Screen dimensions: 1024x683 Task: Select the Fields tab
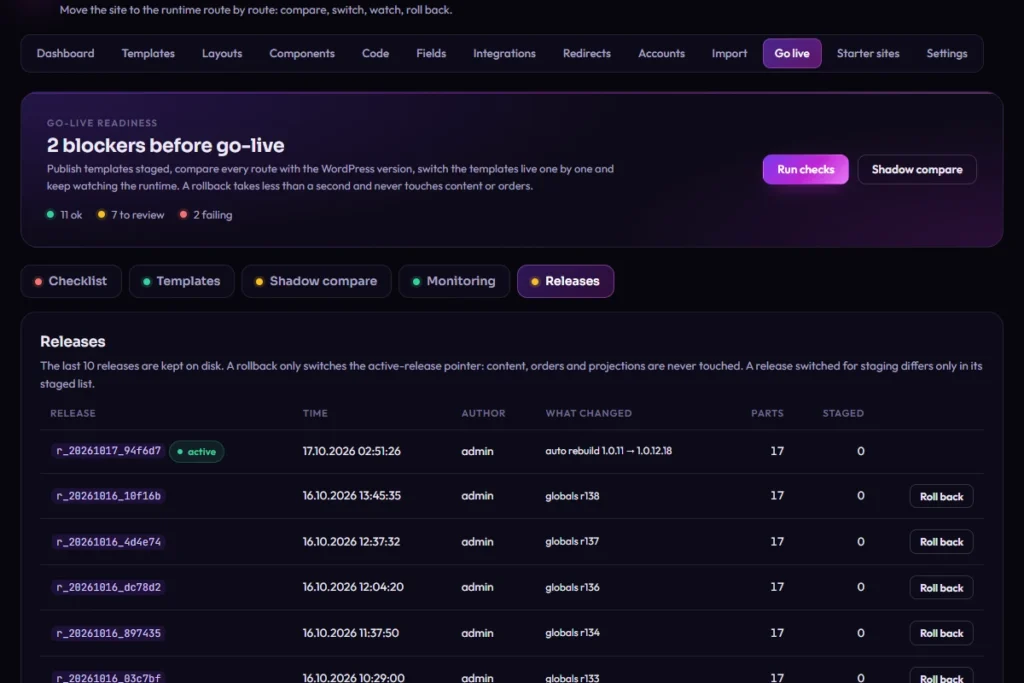[x=431, y=54]
